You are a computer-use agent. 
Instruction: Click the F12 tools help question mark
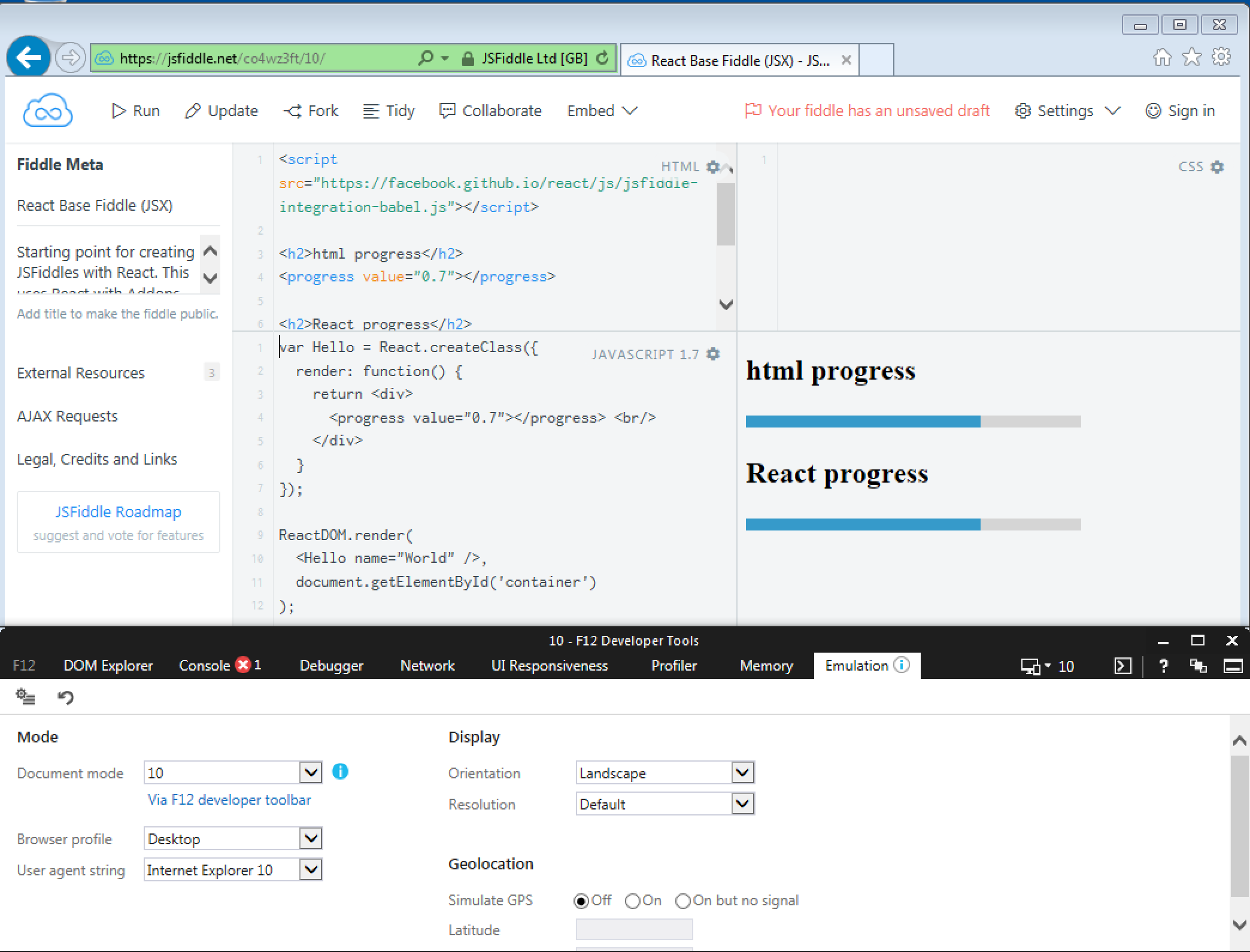tap(1163, 666)
